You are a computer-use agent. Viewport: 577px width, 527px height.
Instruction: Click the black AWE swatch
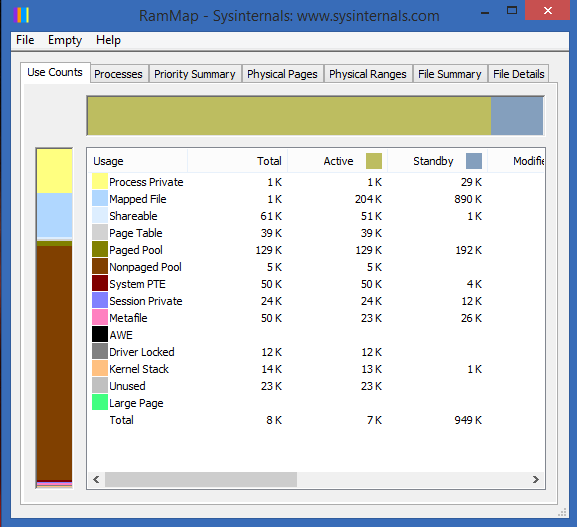pyautogui.click(x=100, y=334)
